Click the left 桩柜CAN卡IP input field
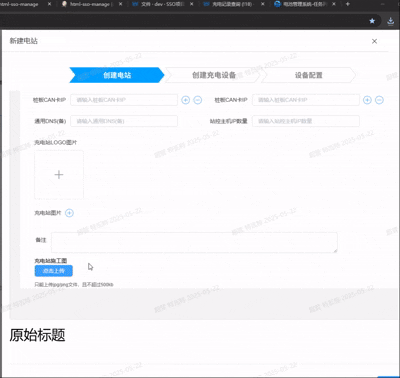The image size is (400, 378). tap(124, 100)
